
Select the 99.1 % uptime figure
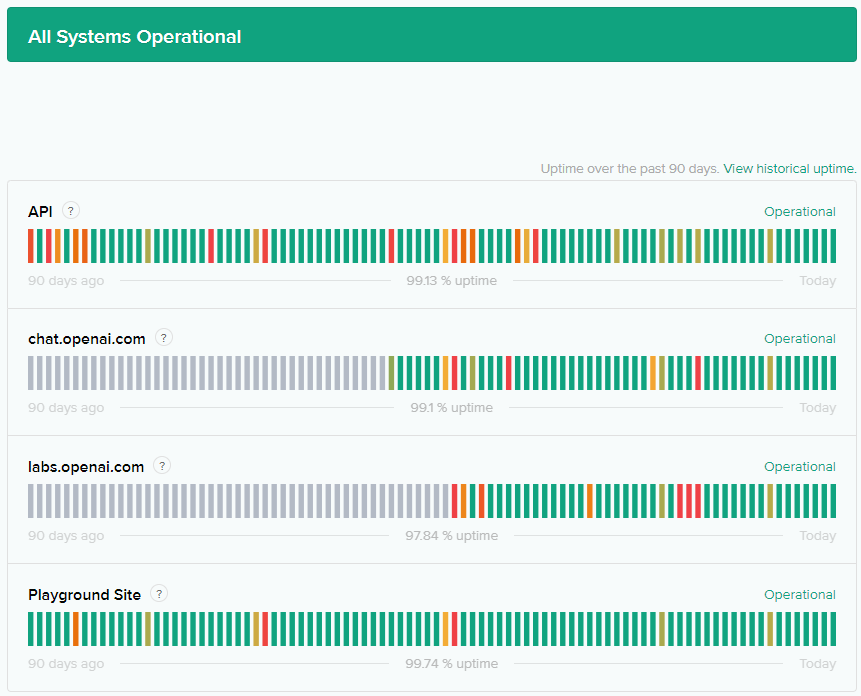point(451,408)
